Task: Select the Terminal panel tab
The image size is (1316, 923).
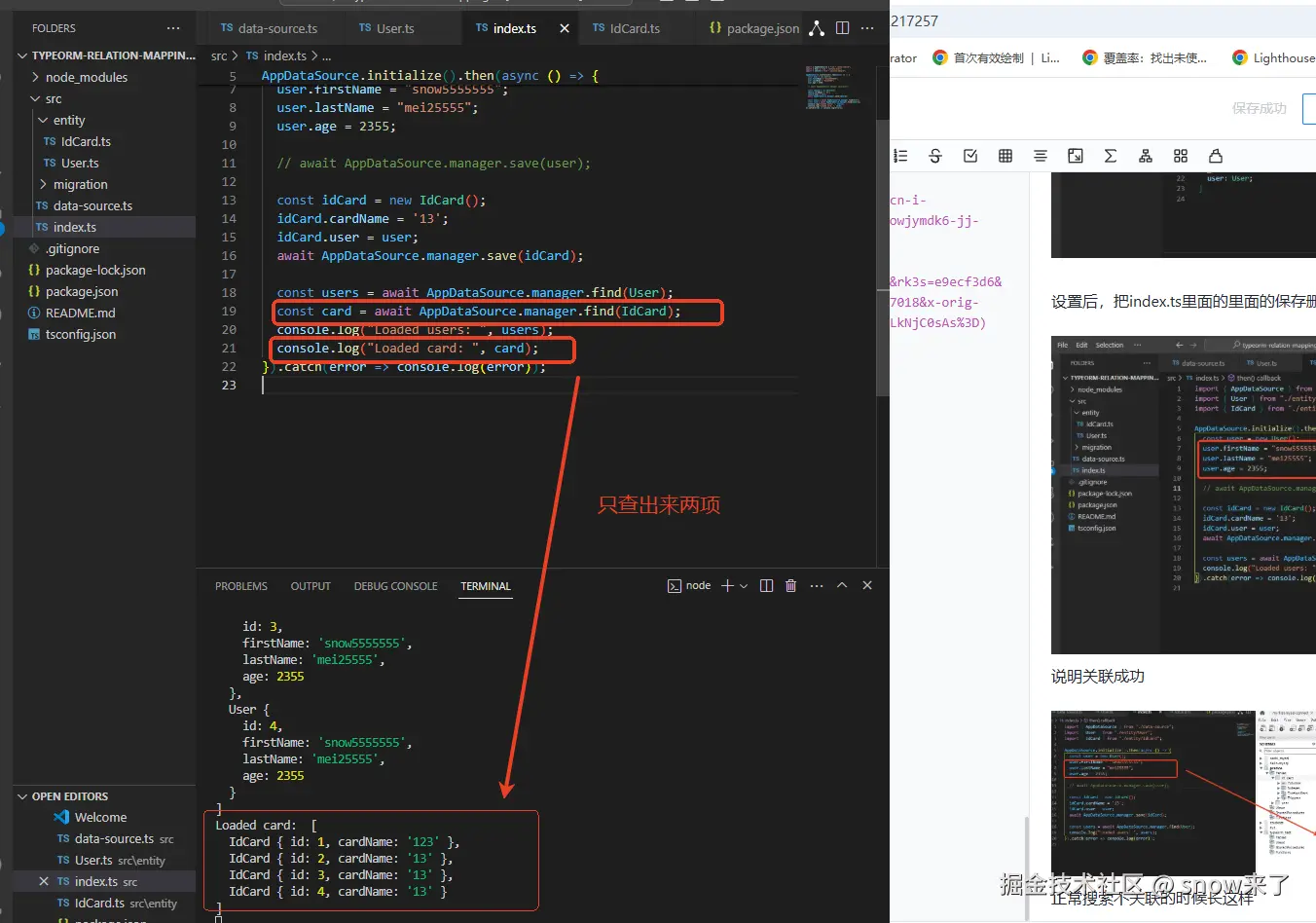Action: (486, 586)
